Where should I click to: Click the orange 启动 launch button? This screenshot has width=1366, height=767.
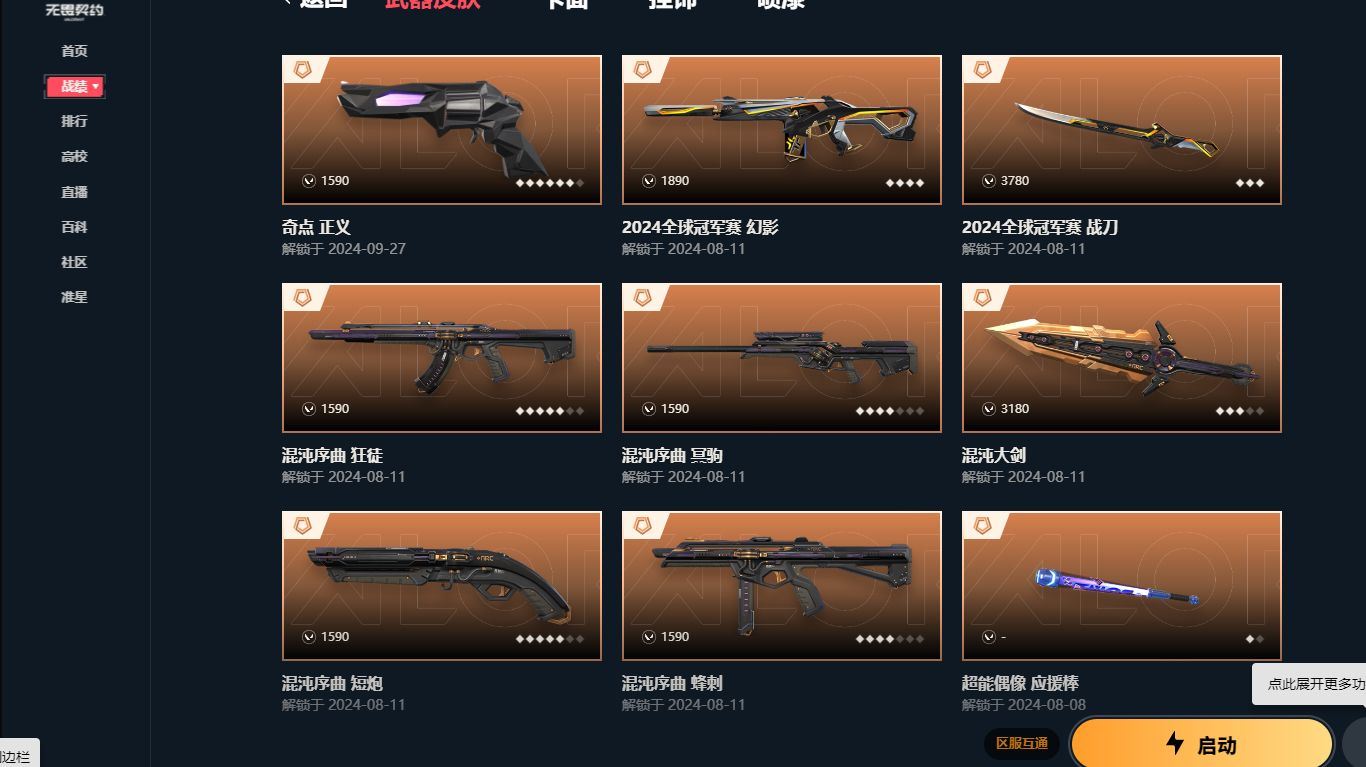pyautogui.click(x=1202, y=744)
